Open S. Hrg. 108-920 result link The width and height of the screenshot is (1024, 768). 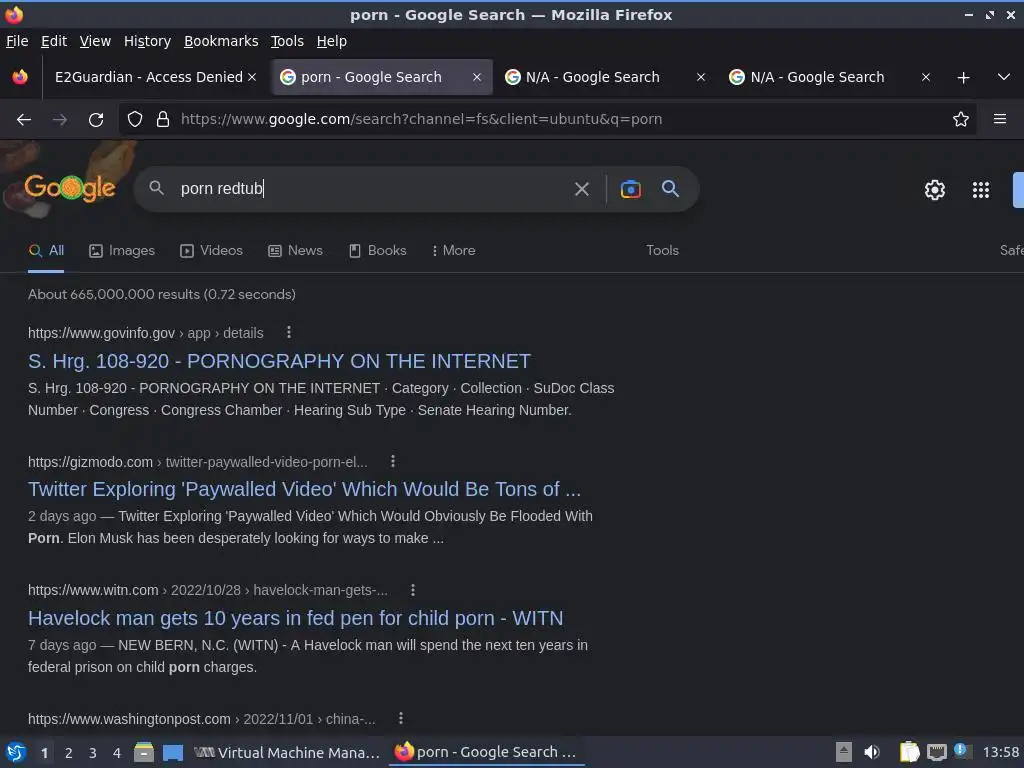279,361
